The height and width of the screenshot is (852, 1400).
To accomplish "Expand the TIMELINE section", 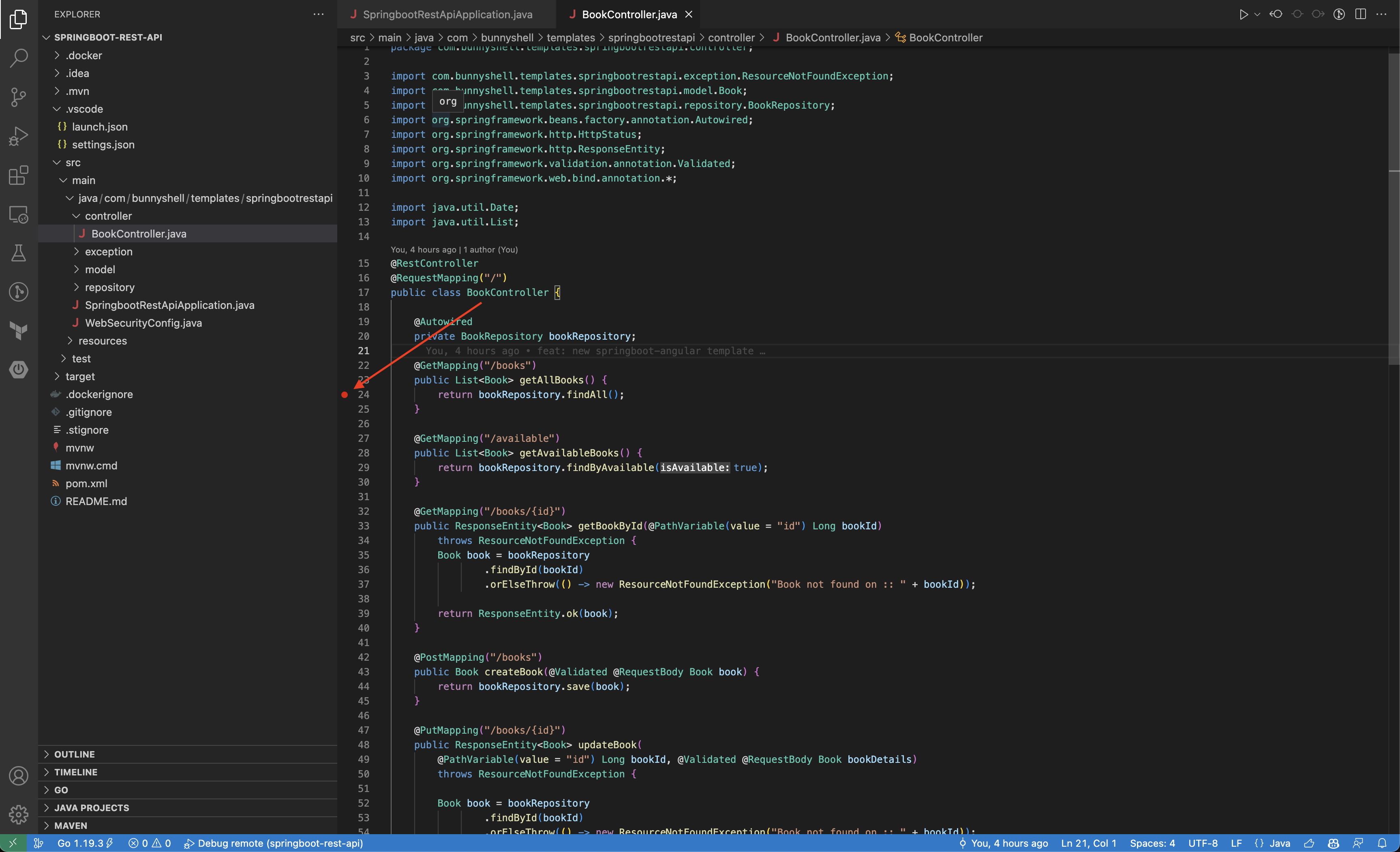I will point(188,772).
